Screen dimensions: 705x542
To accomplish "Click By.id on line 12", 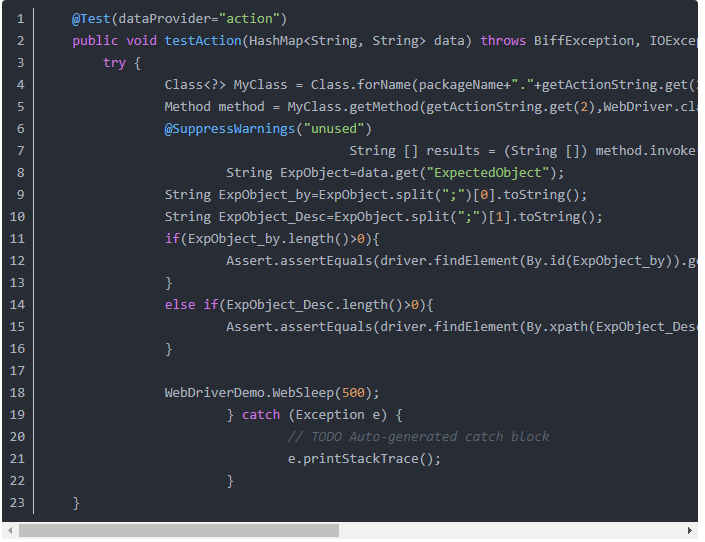I will (x=545, y=261).
